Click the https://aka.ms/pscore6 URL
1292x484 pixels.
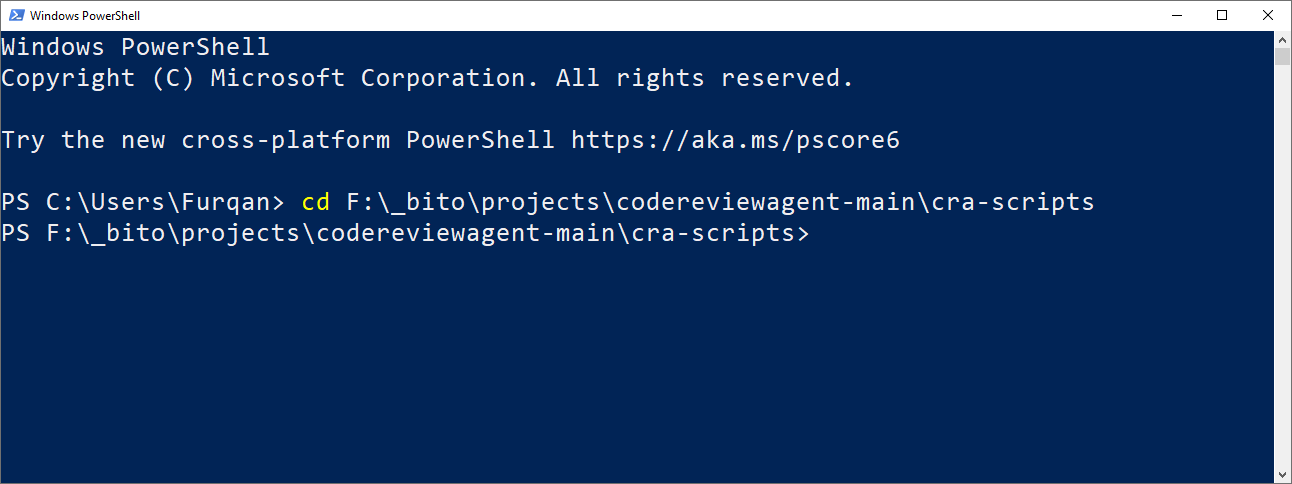click(735, 140)
